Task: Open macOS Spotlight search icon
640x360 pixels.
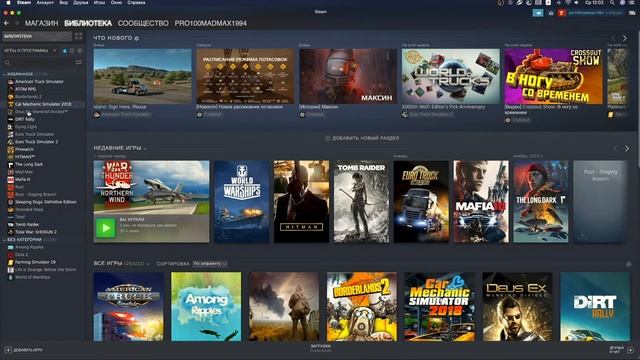Action: tap(612, 3)
